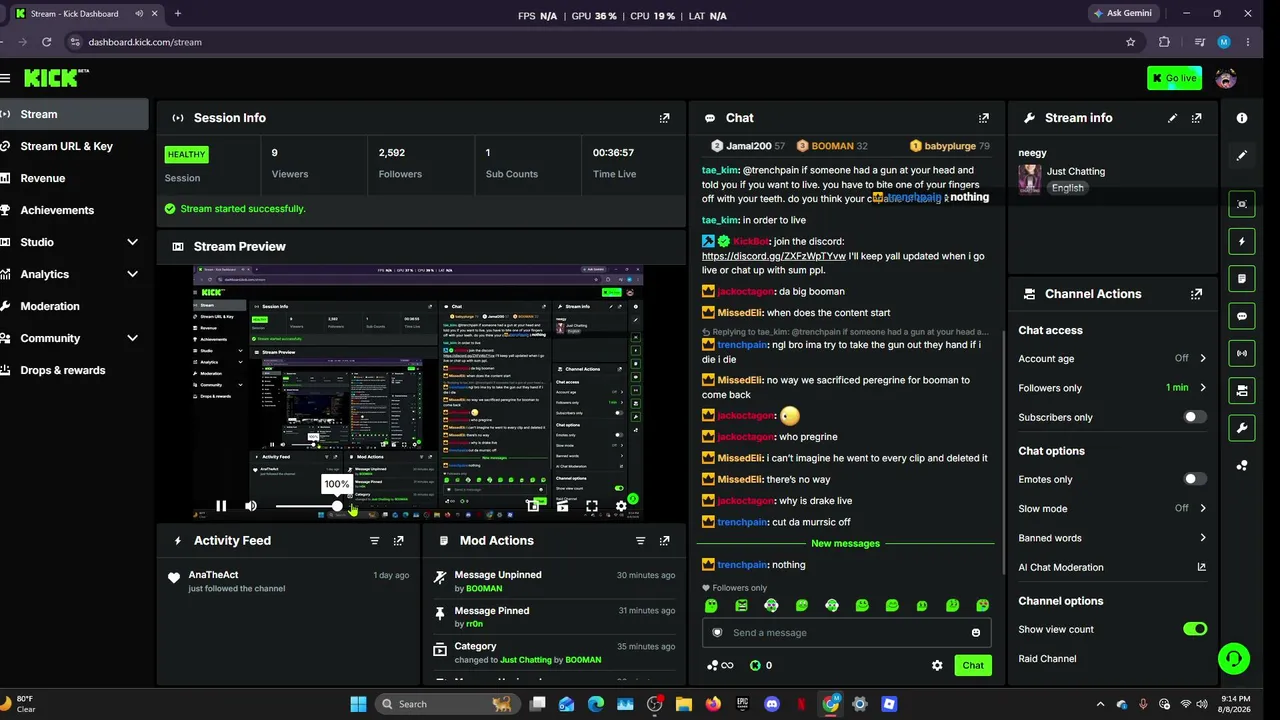This screenshot has width=1280, height=720.
Task: Adjust the stream preview volume slider
Action: click(x=310, y=506)
